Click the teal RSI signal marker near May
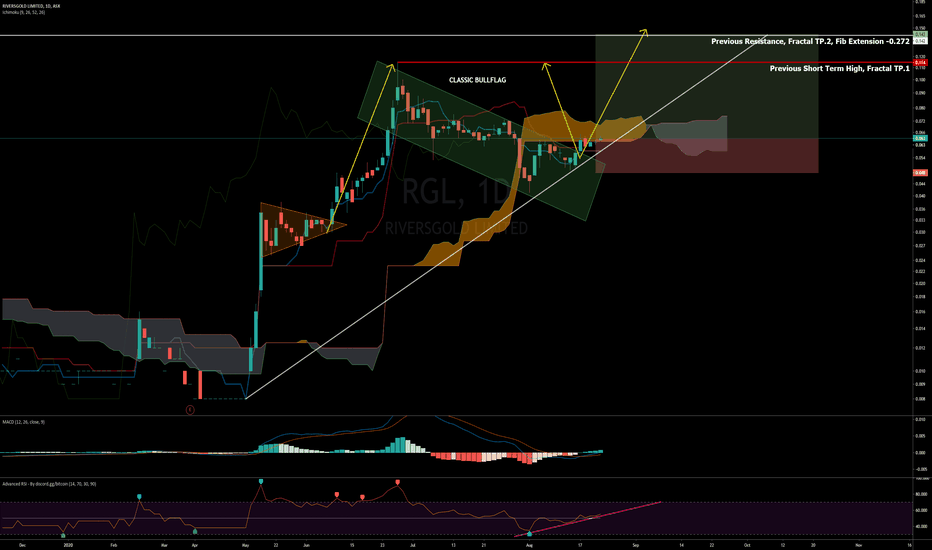The width and height of the screenshot is (932, 550). point(261,481)
